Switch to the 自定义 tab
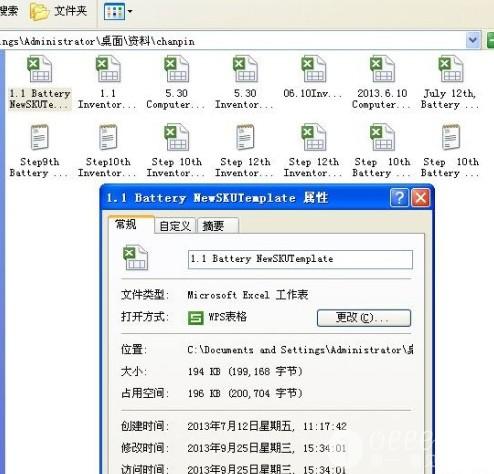This screenshot has width=494, height=474. click(175, 226)
